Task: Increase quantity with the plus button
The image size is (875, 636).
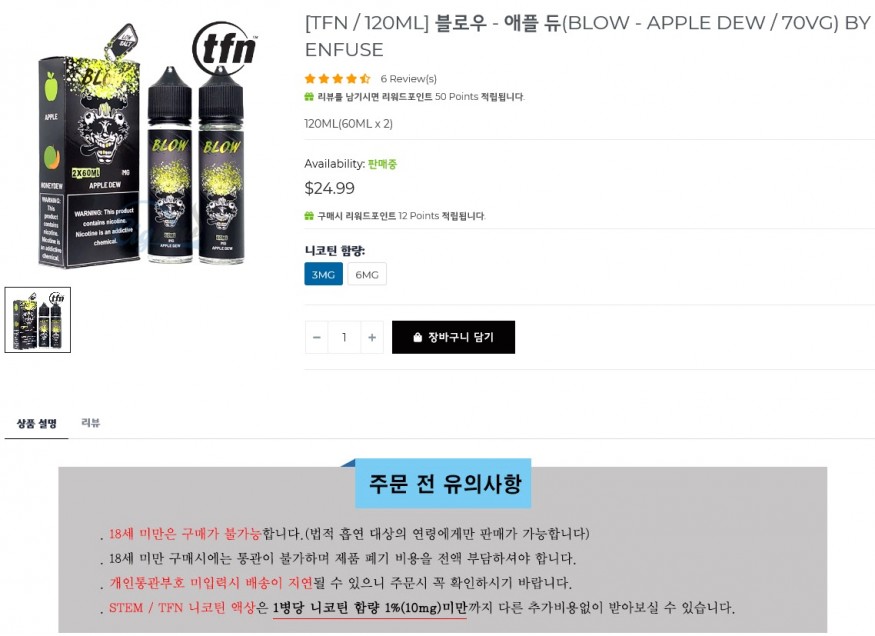Action: click(x=372, y=338)
